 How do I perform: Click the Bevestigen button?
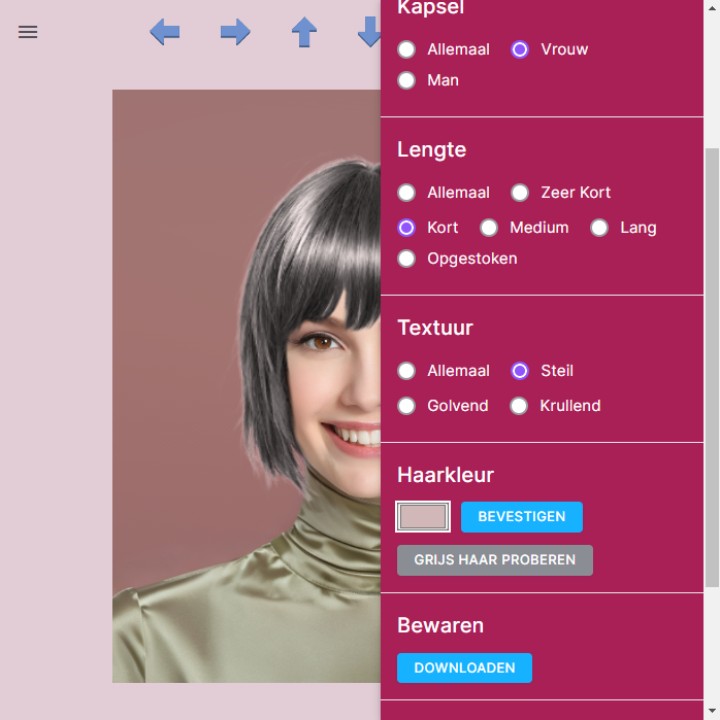(522, 517)
